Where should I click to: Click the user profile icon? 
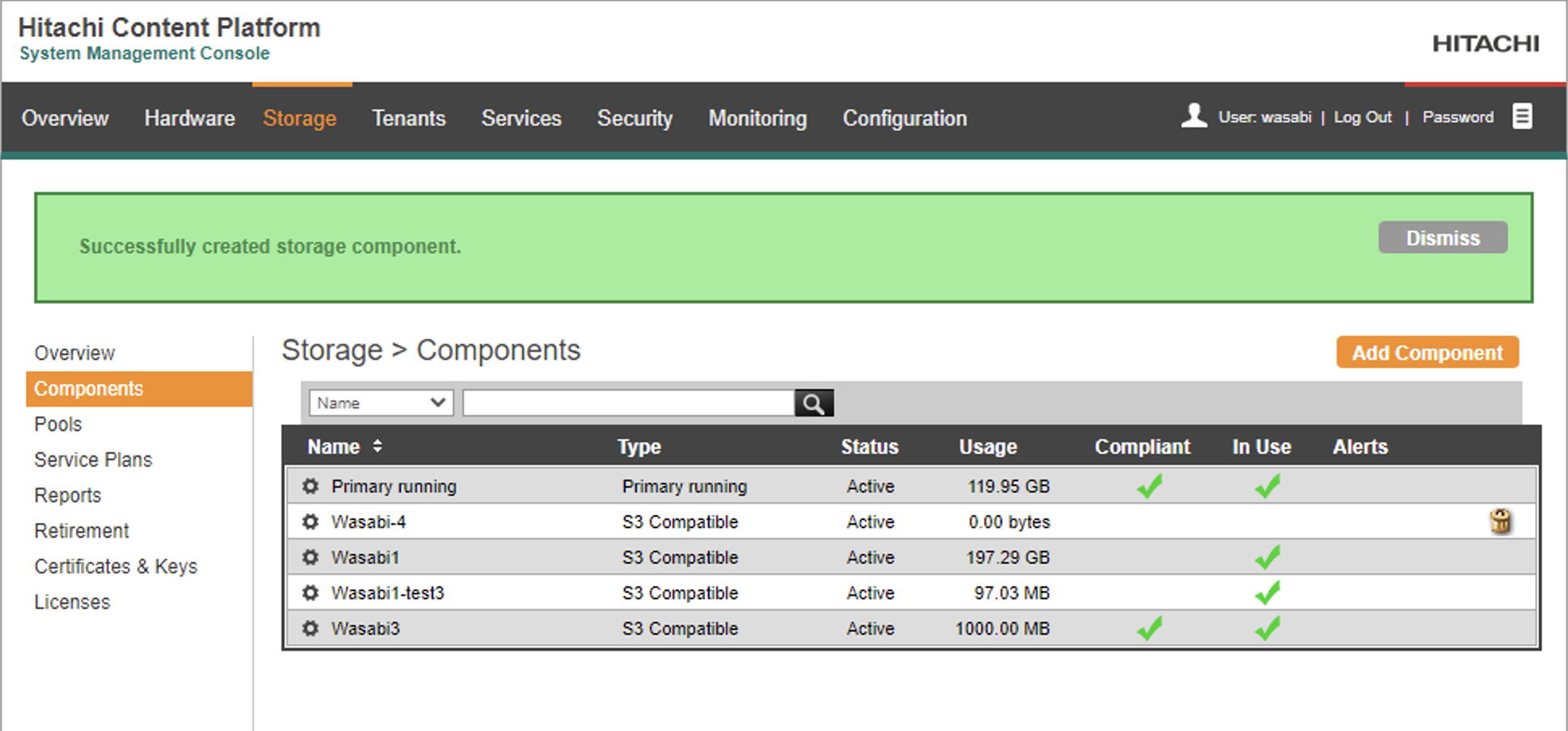(1194, 116)
